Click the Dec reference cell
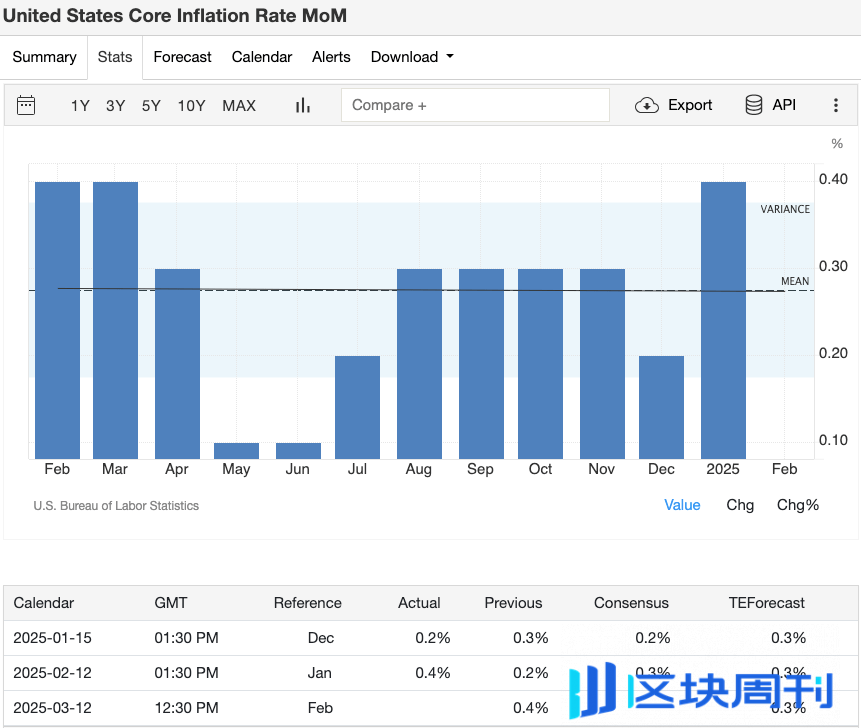 click(321, 638)
